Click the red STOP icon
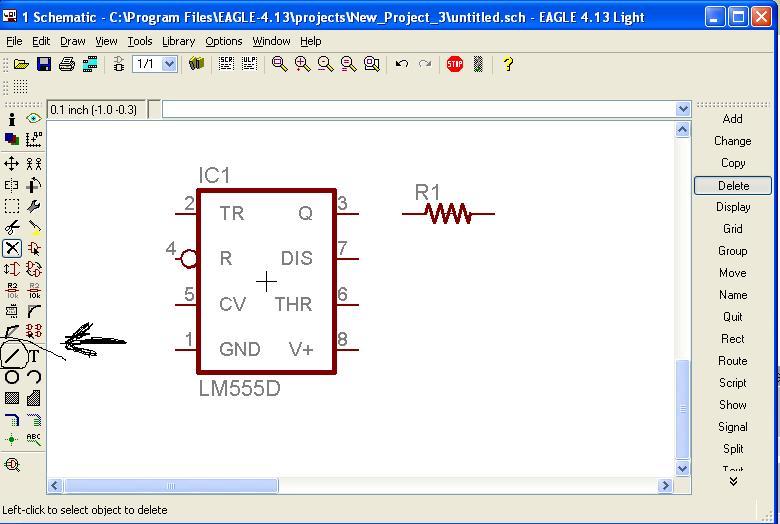Viewport: 780px width, 524px height. click(455, 64)
